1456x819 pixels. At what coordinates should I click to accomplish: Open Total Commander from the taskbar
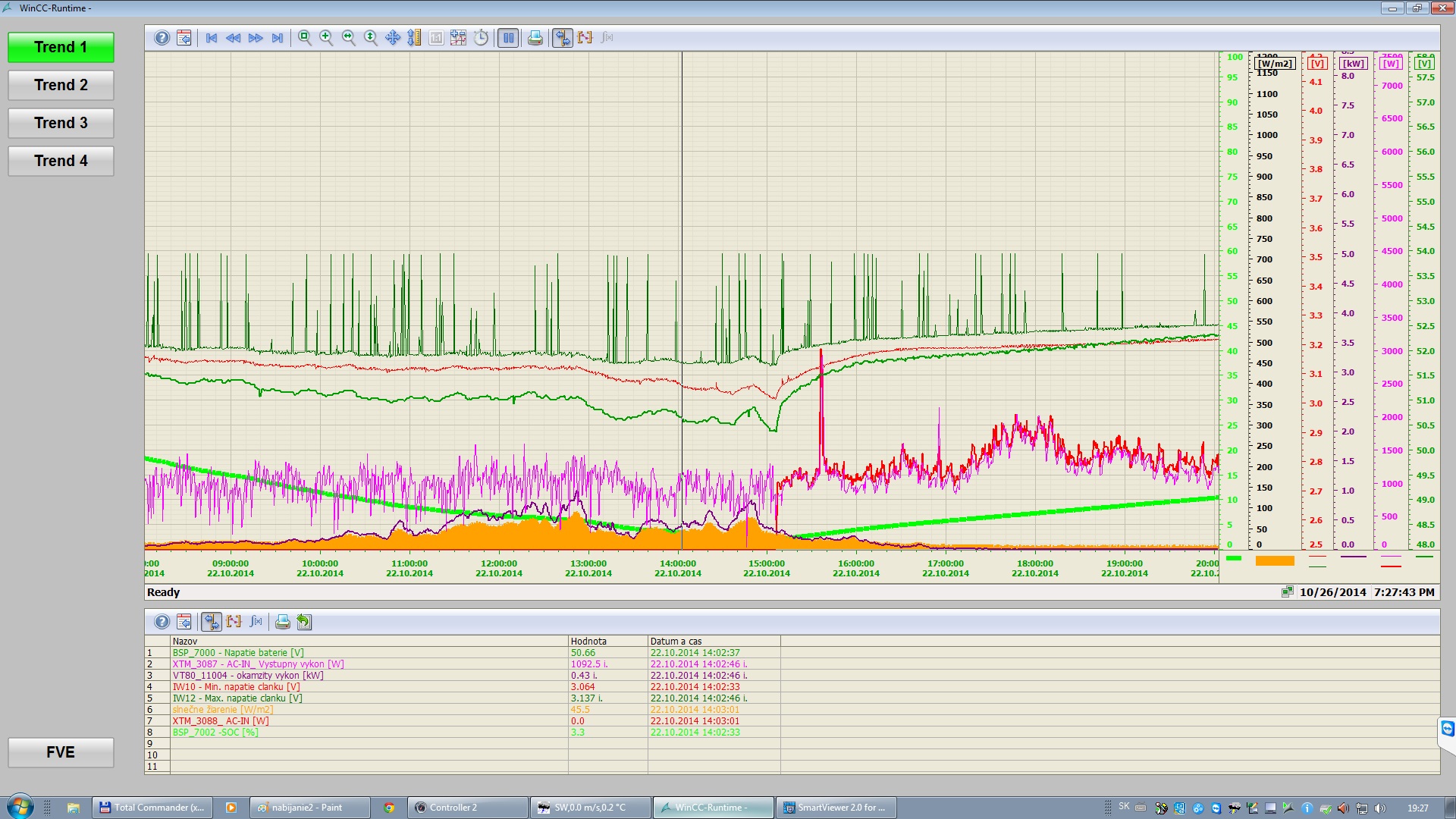152,808
